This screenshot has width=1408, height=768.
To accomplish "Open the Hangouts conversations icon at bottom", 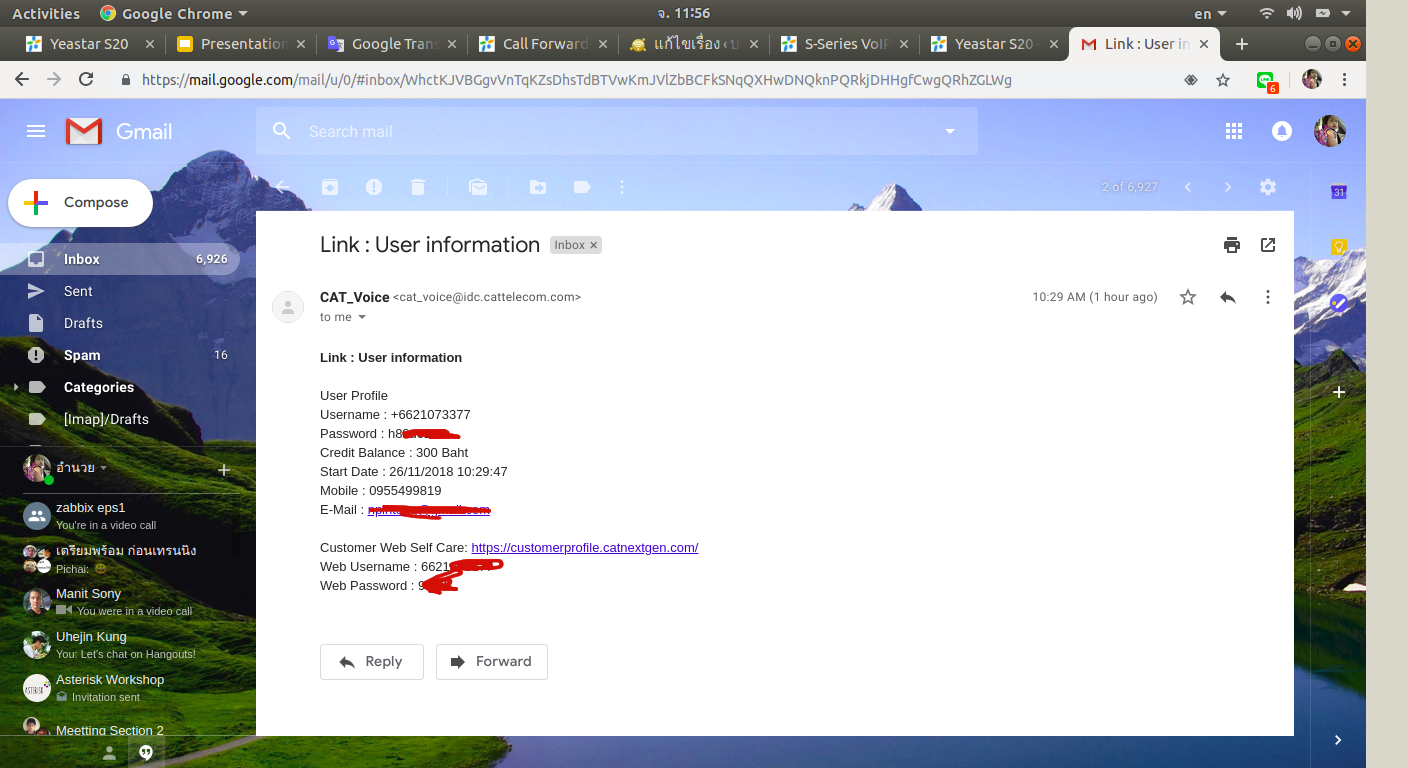I will point(146,753).
